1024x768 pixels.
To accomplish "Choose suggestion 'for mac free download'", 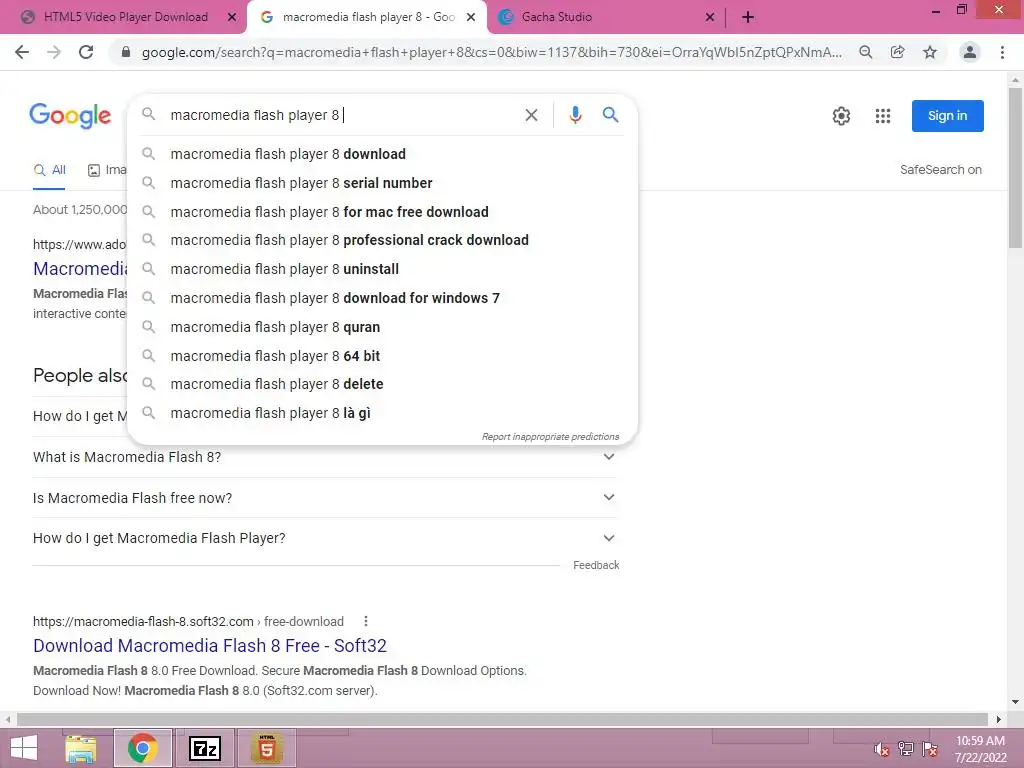I will pyautogui.click(x=382, y=212).
